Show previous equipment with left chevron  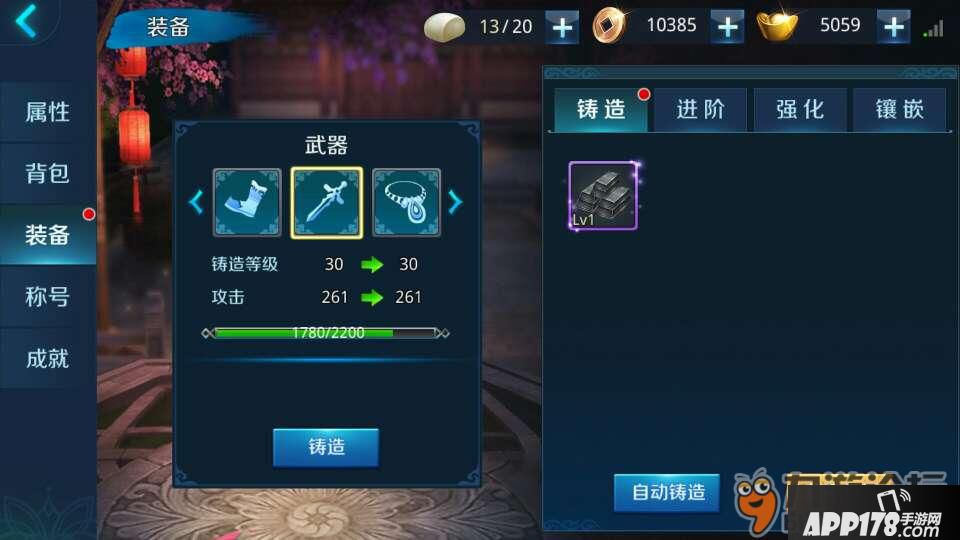coord(197,202)
